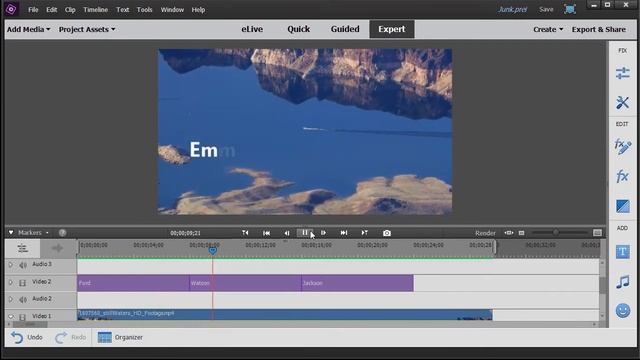
Task: Open Applied Effects fx pencil panel
Action: pos(622,147)
